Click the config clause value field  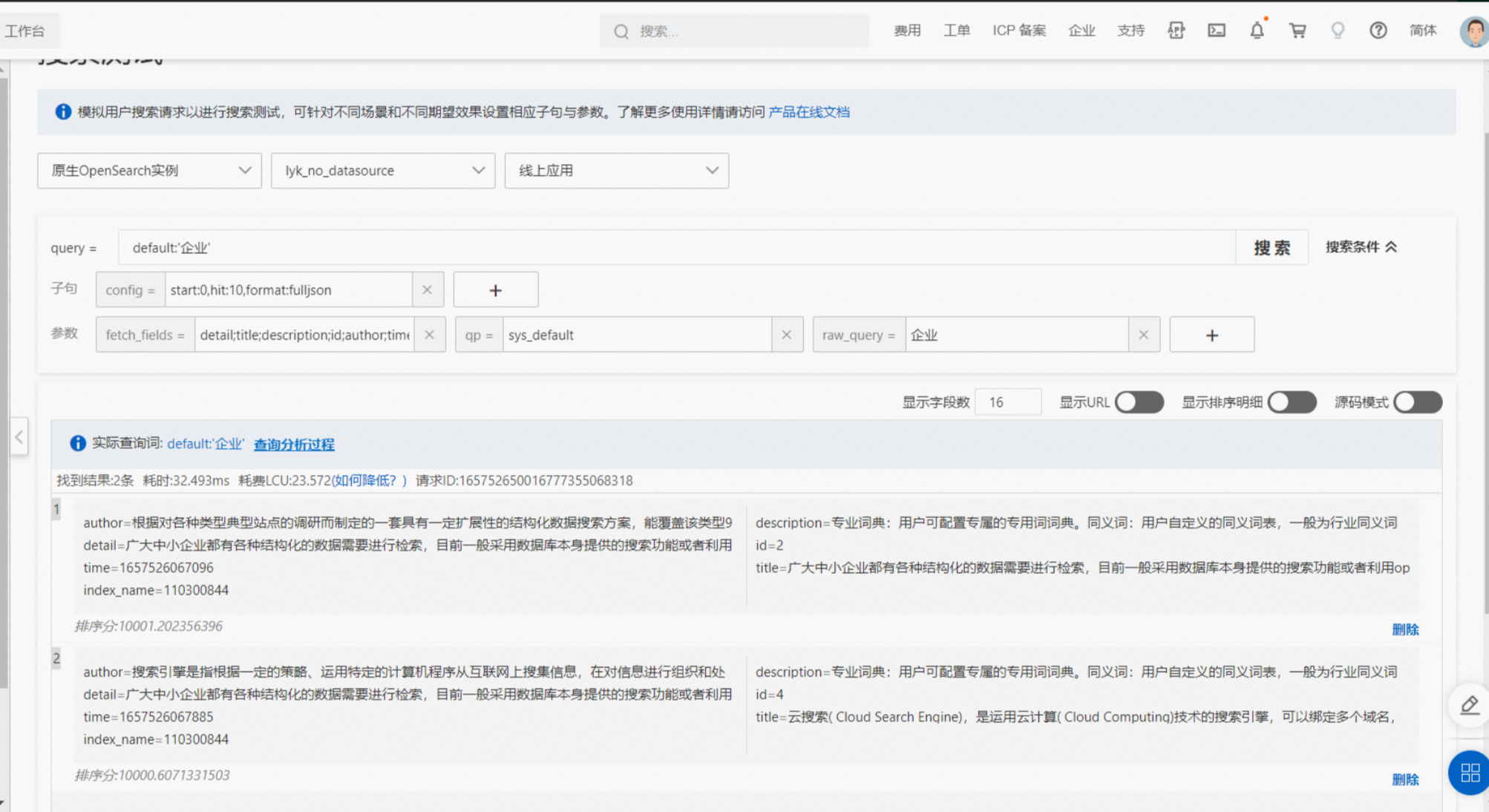[289, 289]
